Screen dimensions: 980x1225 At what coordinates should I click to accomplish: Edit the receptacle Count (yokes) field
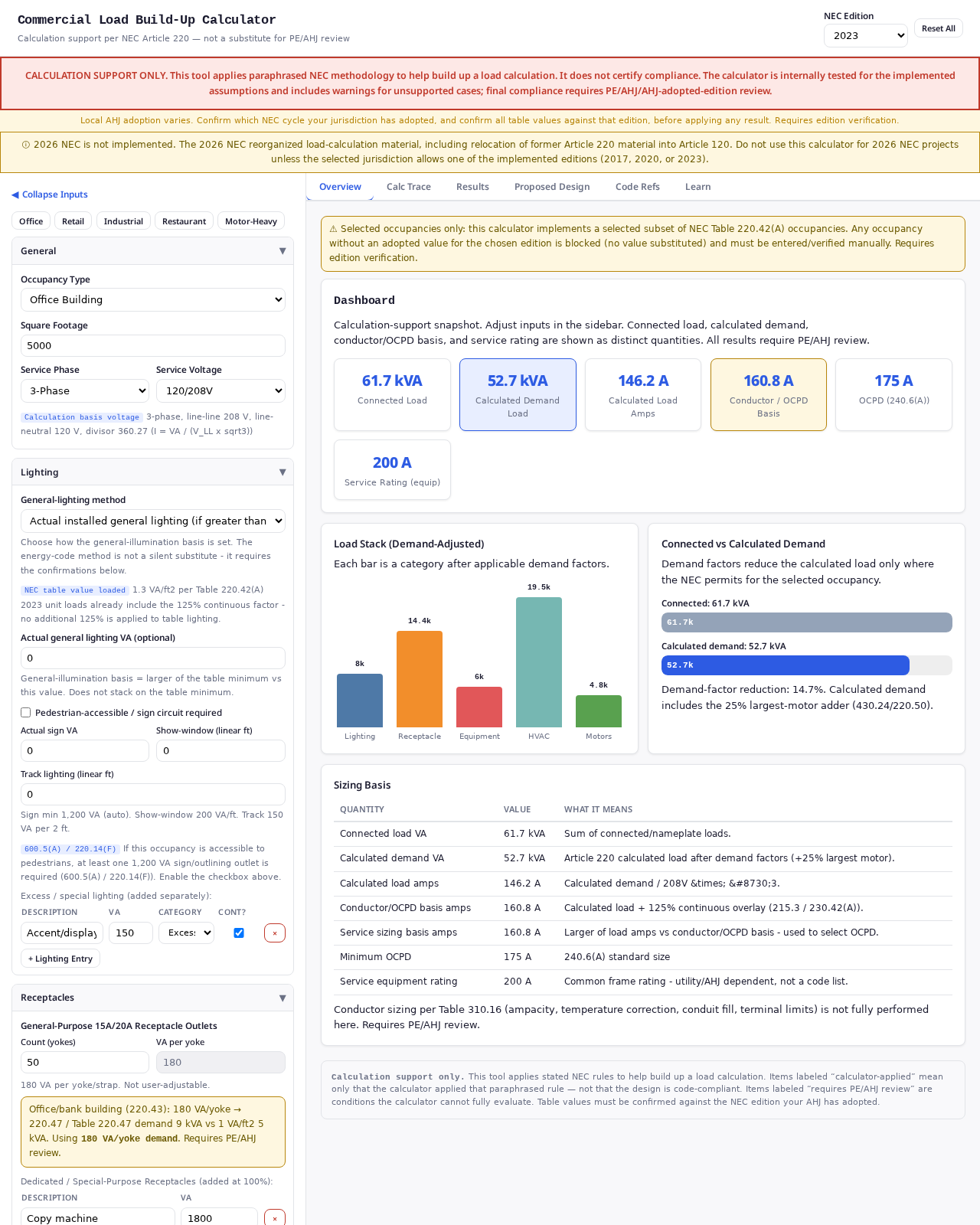85,1062
